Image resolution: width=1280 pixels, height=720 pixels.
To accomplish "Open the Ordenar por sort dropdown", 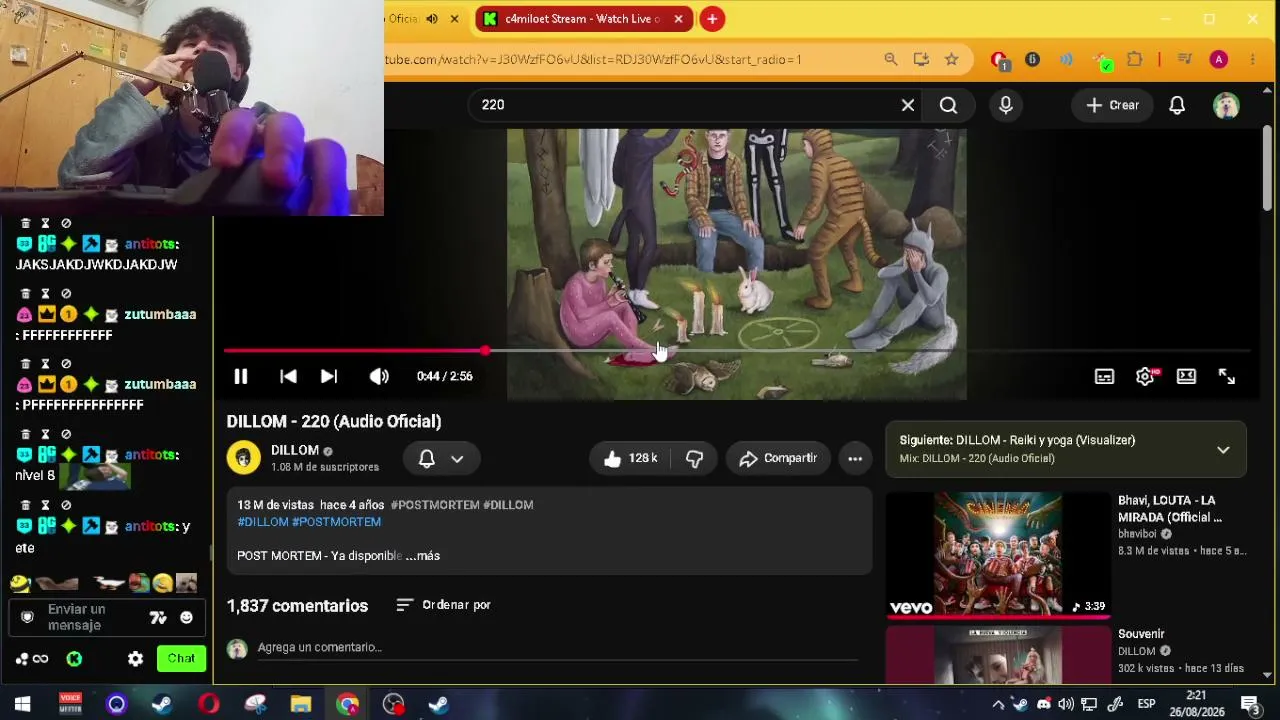I will coord(444,605).
